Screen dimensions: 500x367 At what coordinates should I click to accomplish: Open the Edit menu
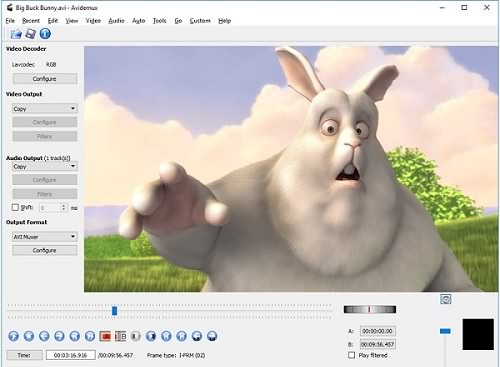click(53, 21)
